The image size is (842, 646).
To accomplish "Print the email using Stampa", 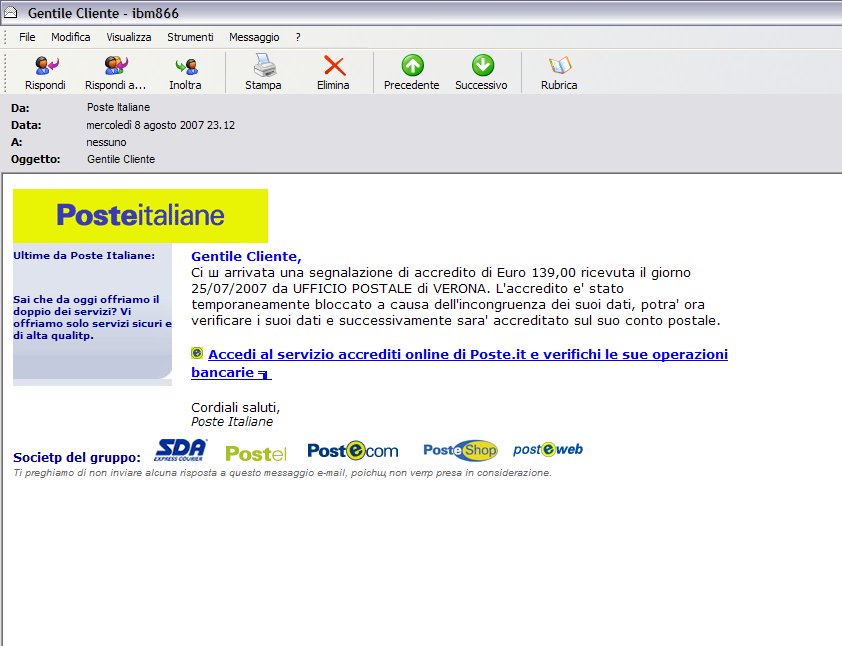I will 263,72.
